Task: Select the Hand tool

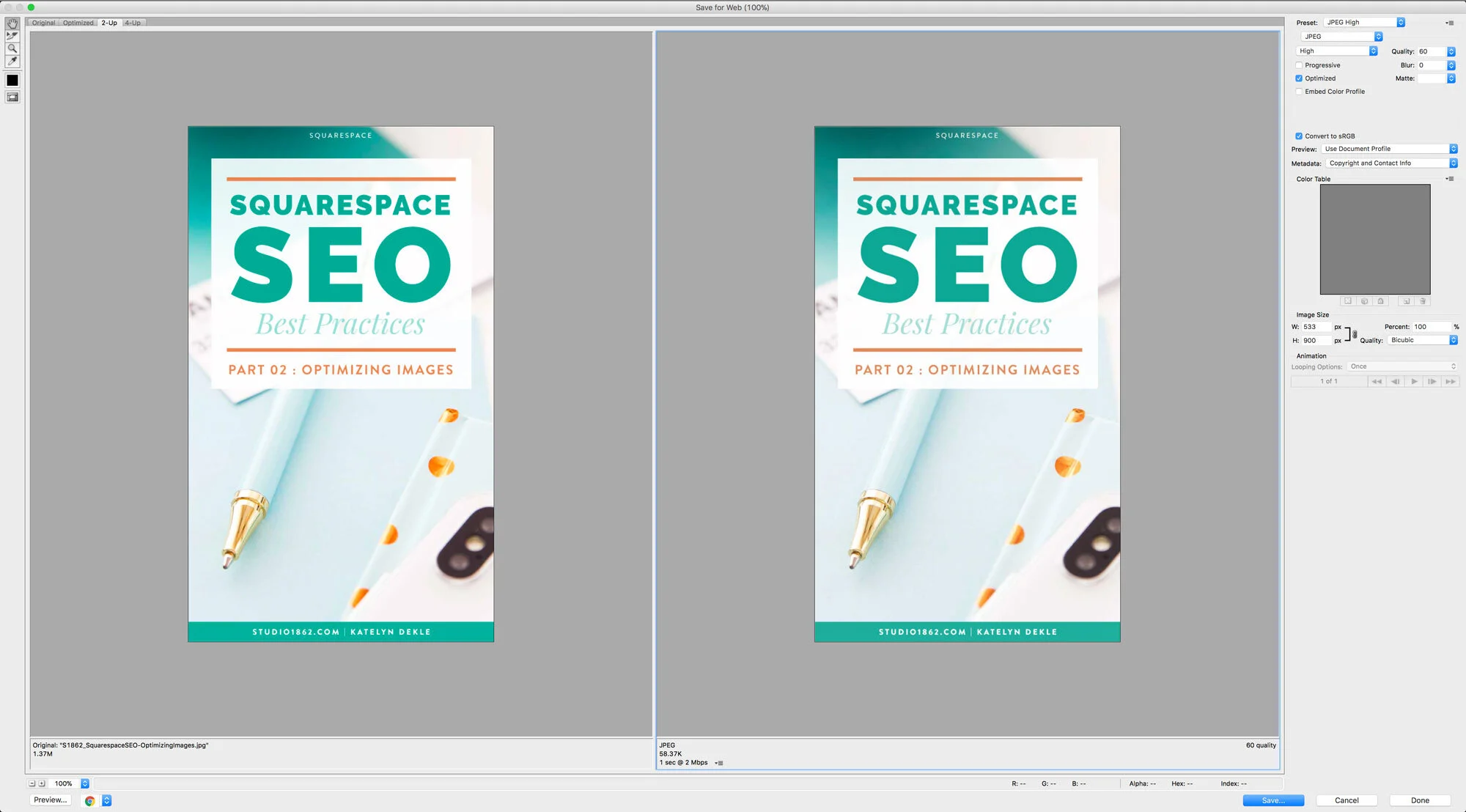Action: pyautogui.click(x=12, y=23)
